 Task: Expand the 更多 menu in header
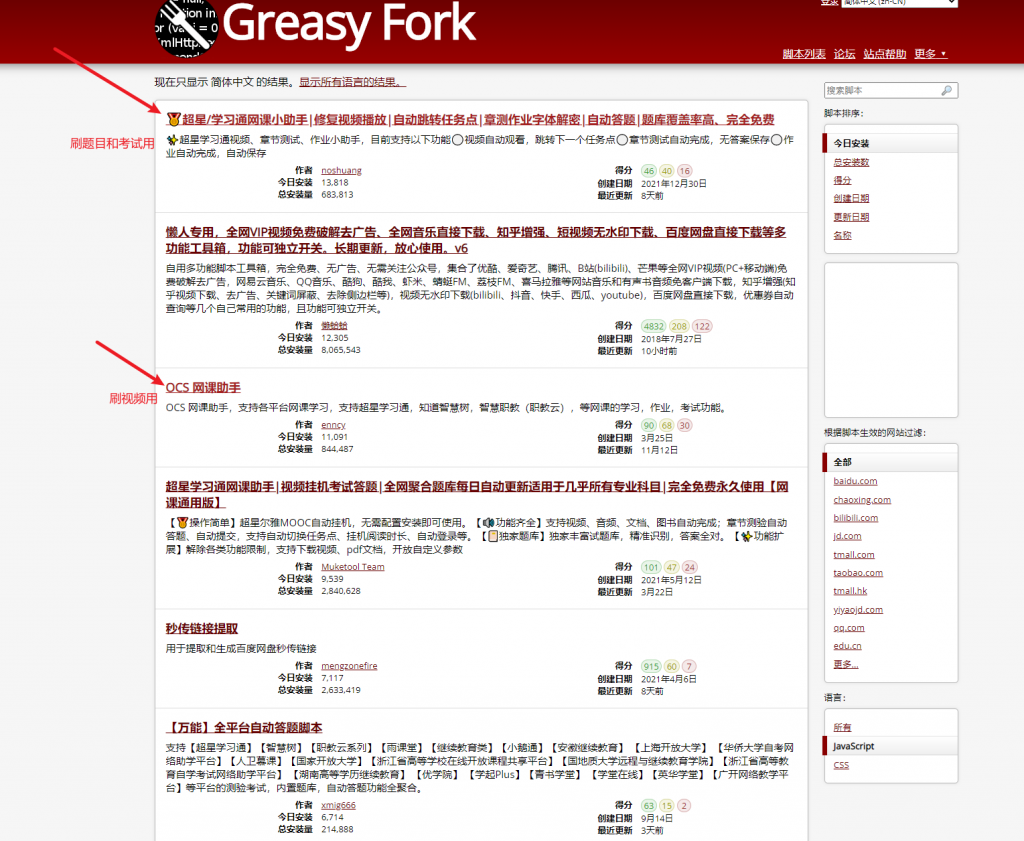coord(931,54)
